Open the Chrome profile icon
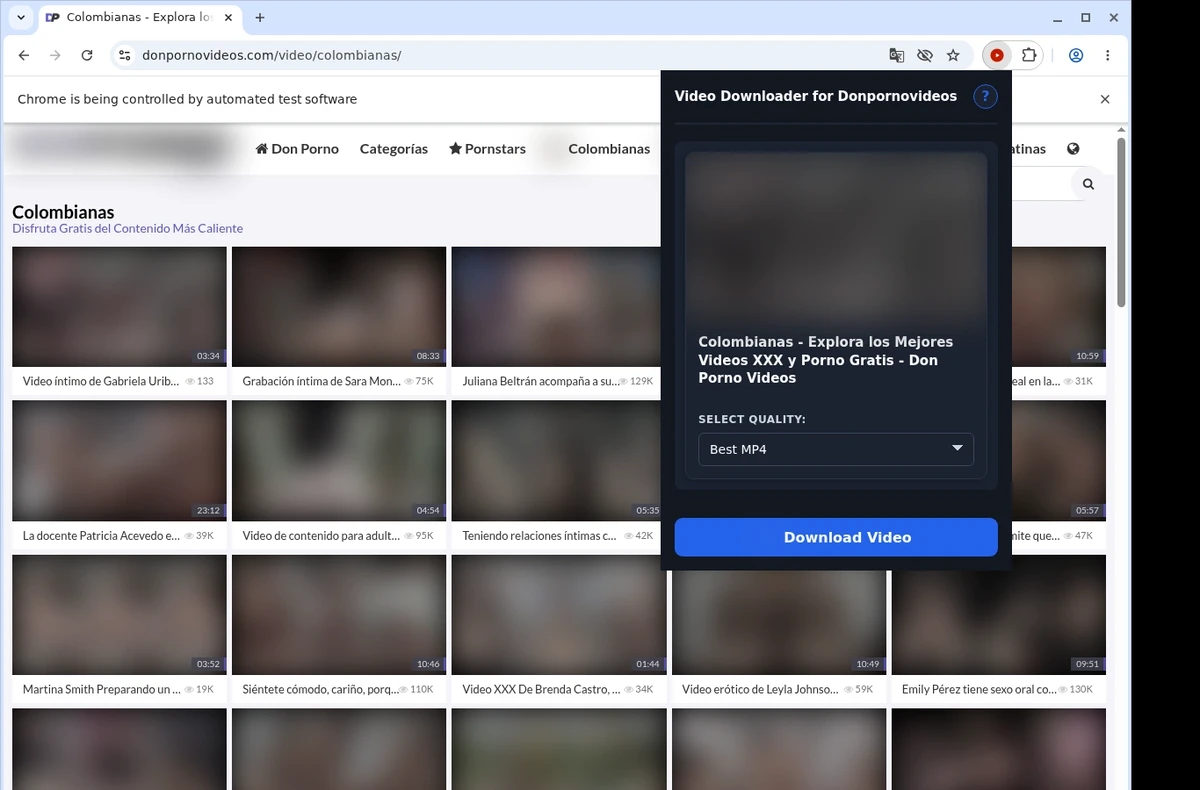This screenshot has height=790, width=1200. 1076,55
